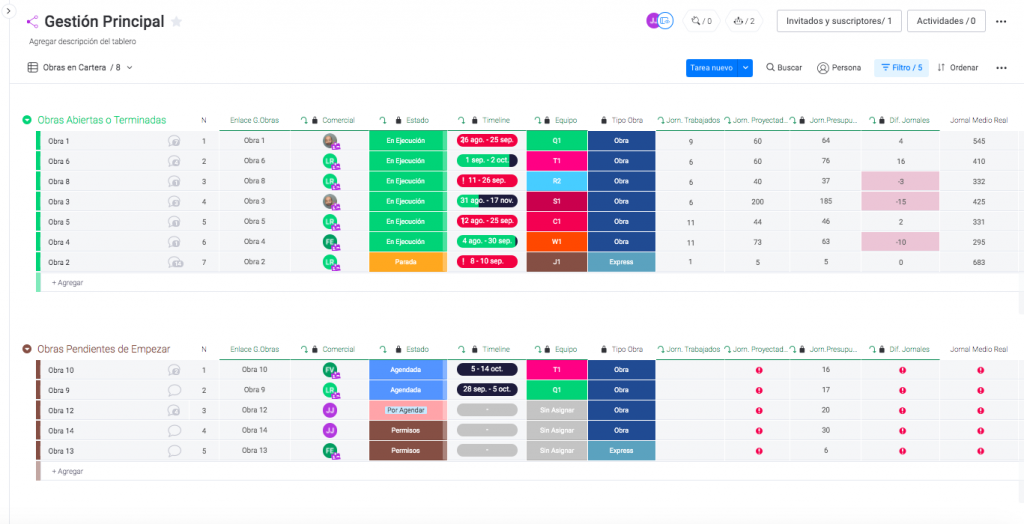
Task: Star the Gestión Principal board as favorite
Action: coord(177,22)
